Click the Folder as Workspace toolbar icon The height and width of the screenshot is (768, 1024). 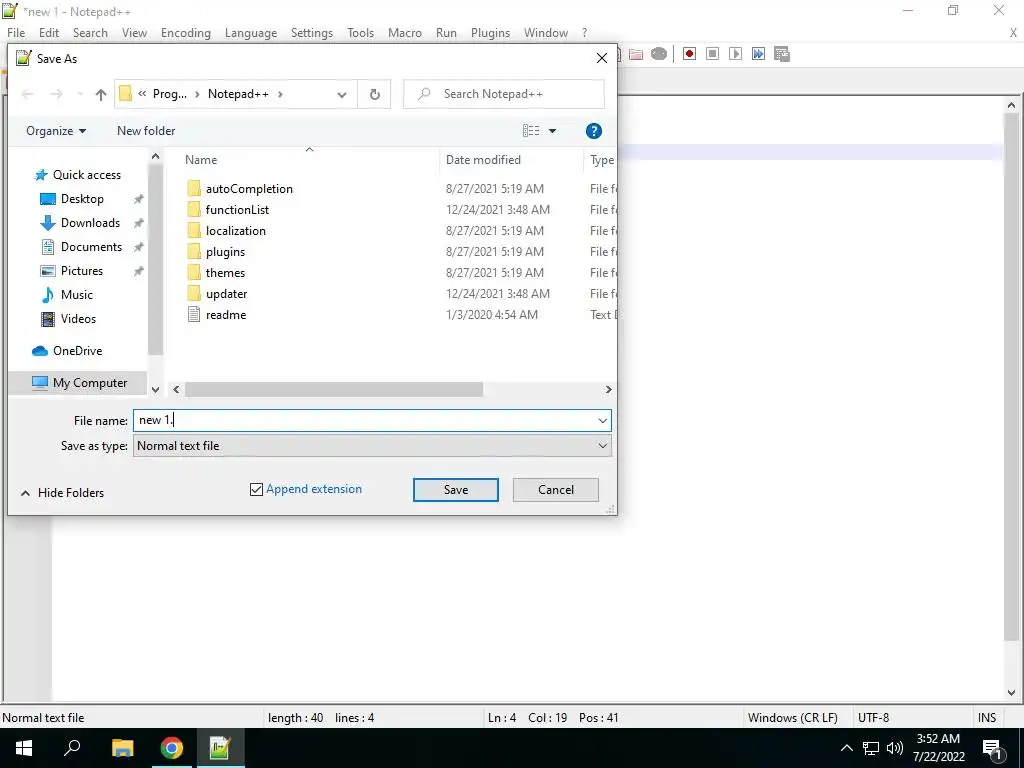click(636, 54)
